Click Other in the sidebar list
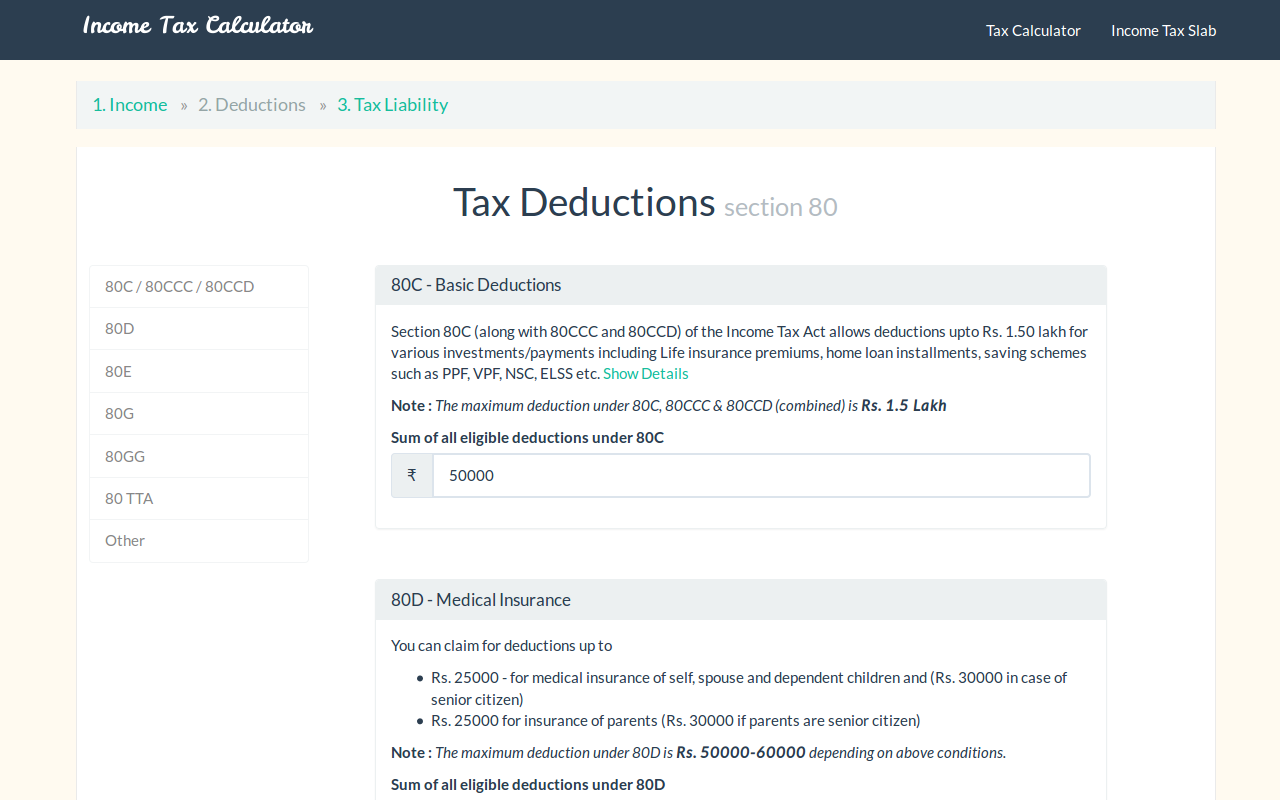 coord(125,541)
